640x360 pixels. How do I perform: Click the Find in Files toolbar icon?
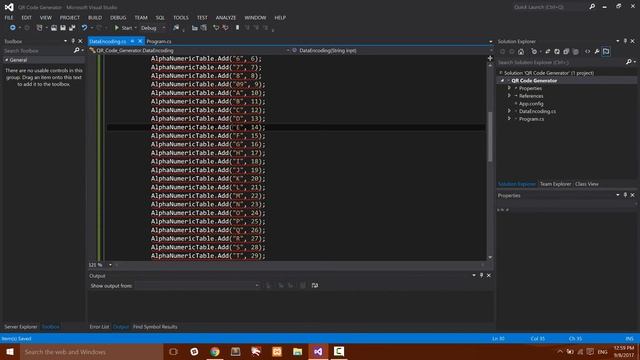(x=176, y=28)
